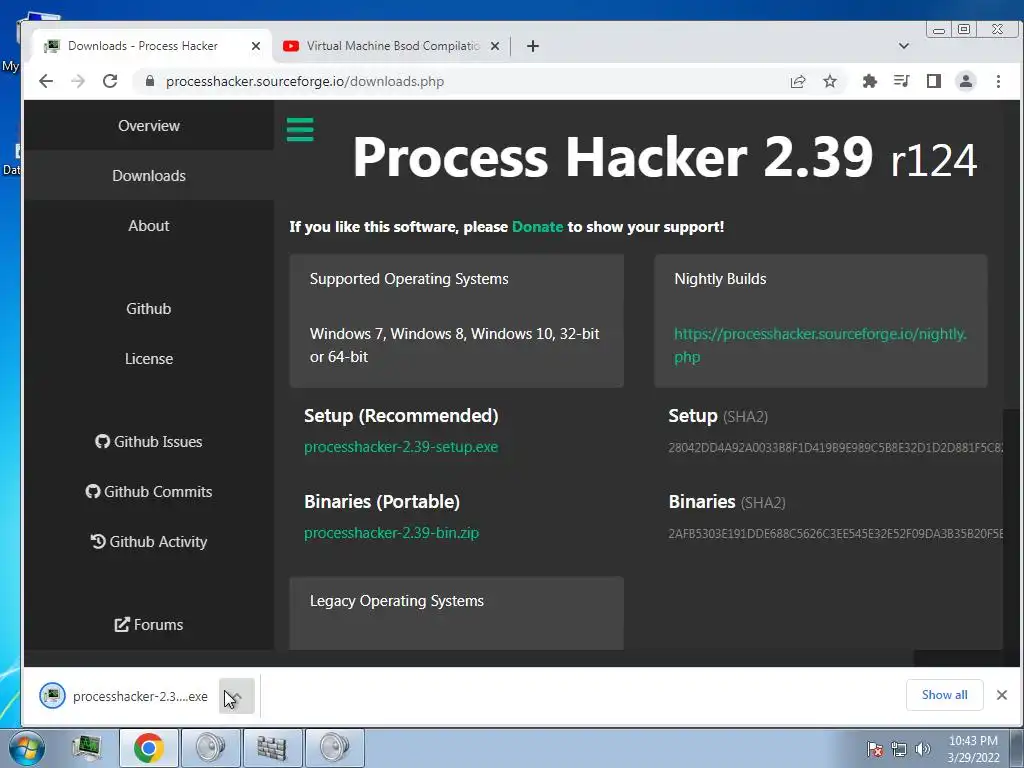The height and width of the screenshot is (768, 1024).
Task: Open a new tab with plus button
Action: pos(533,46)
